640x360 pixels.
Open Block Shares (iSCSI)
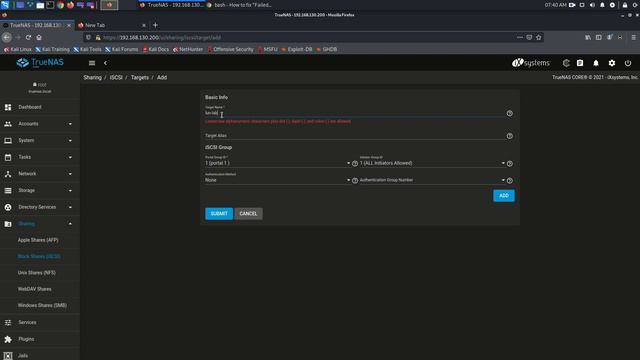40,256
